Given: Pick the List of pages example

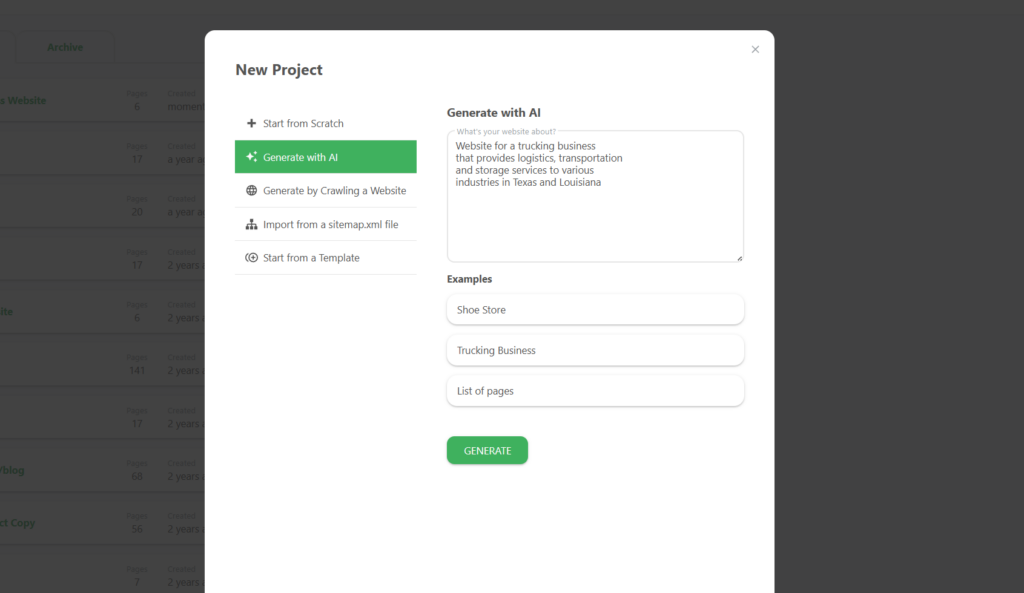Looking at the screenshot, I should [x=595, y=391].
